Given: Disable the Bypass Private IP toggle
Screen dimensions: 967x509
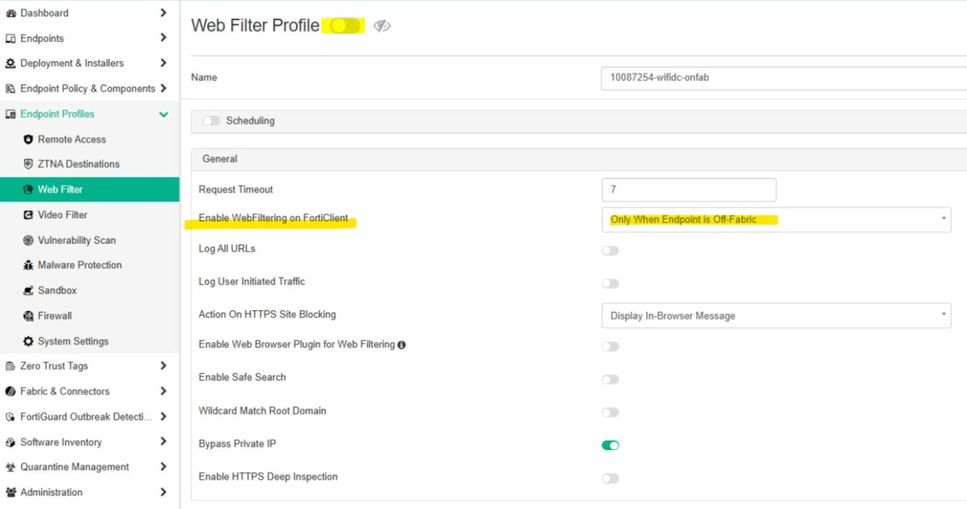Looking at the screenshot, I should [x=610, y=445].
